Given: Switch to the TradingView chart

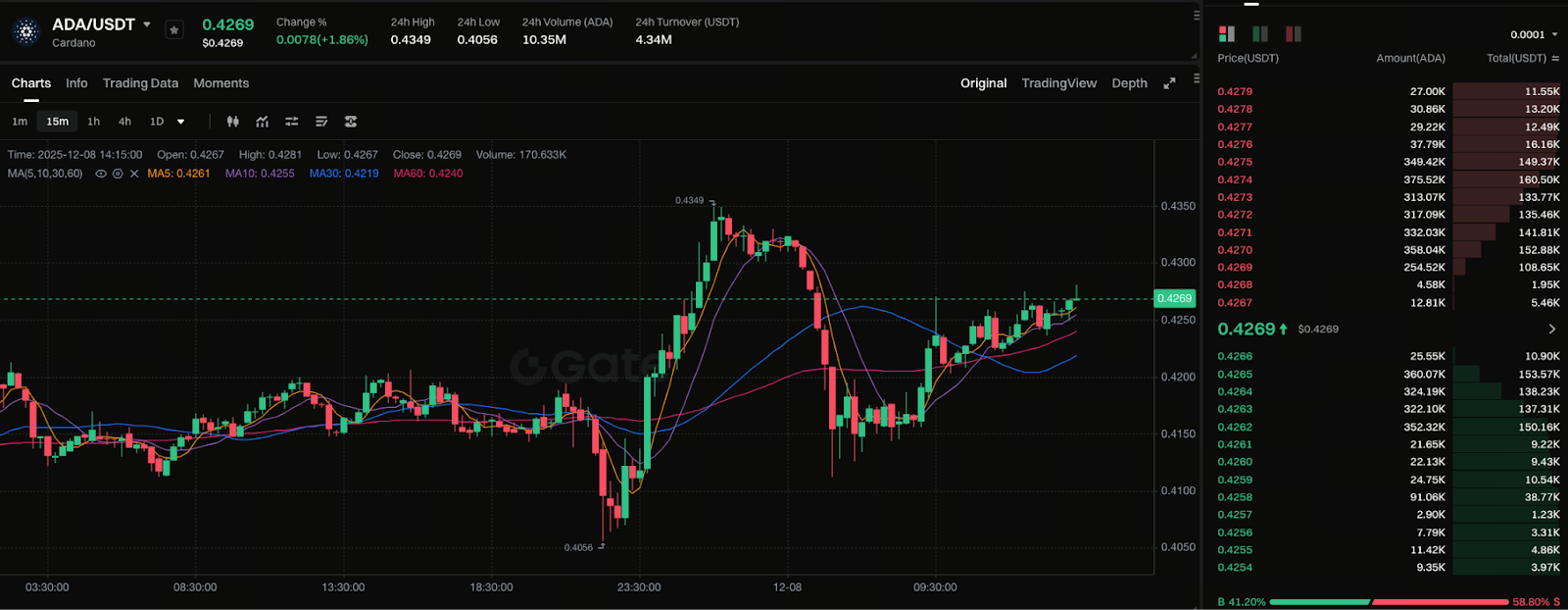Looking at the screenshot, I should click(x=1059, y=83).
